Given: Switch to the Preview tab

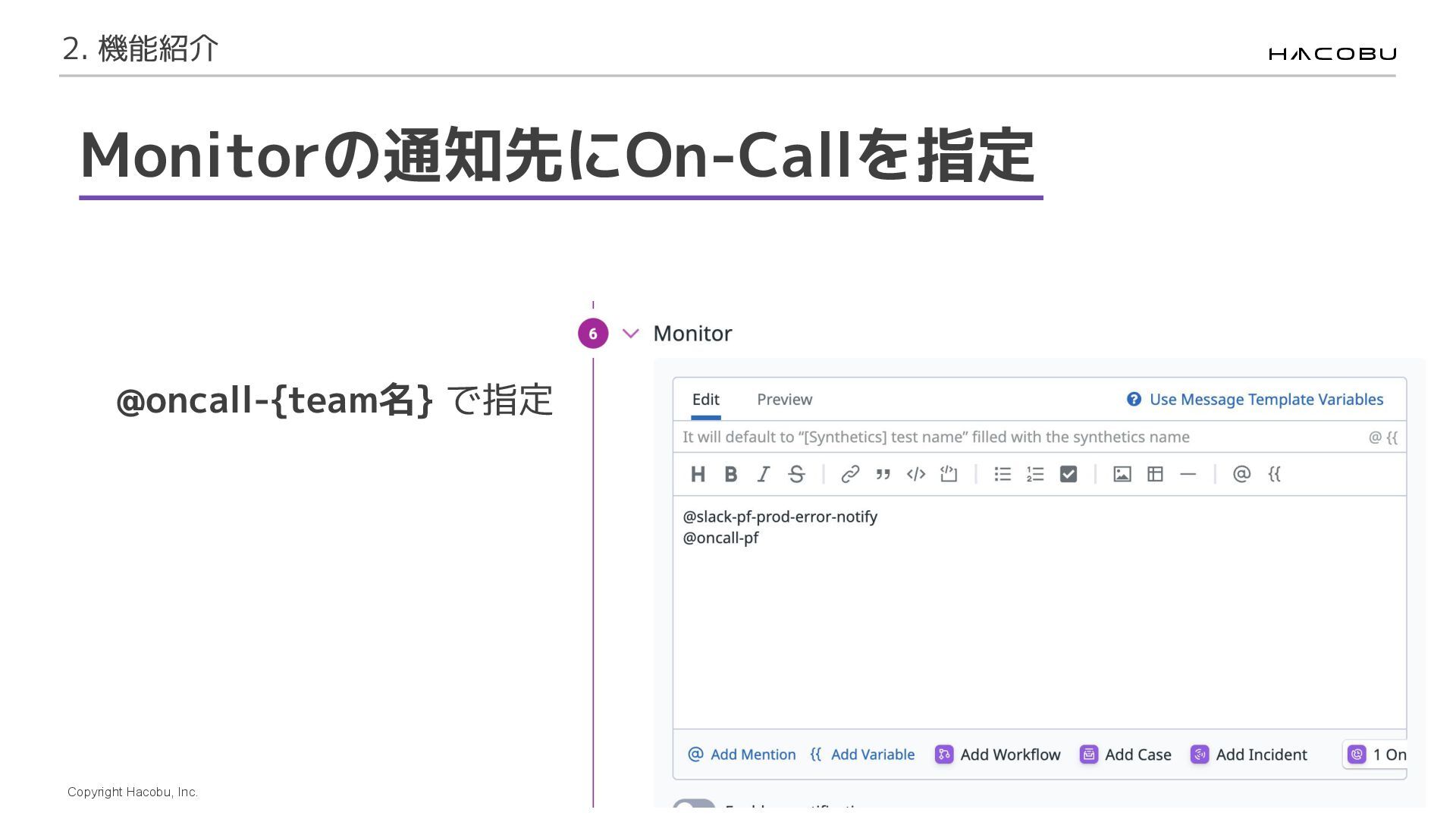Looking at the screenshot, I should pos(784,400).
